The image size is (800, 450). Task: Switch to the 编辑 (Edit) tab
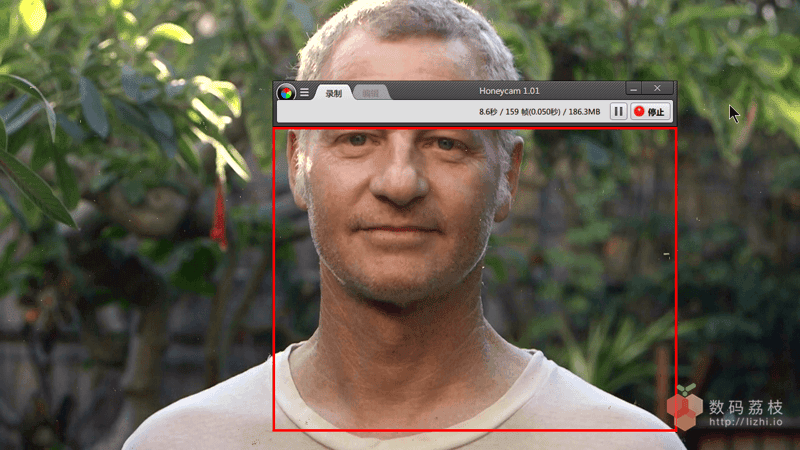pos(371,93)
